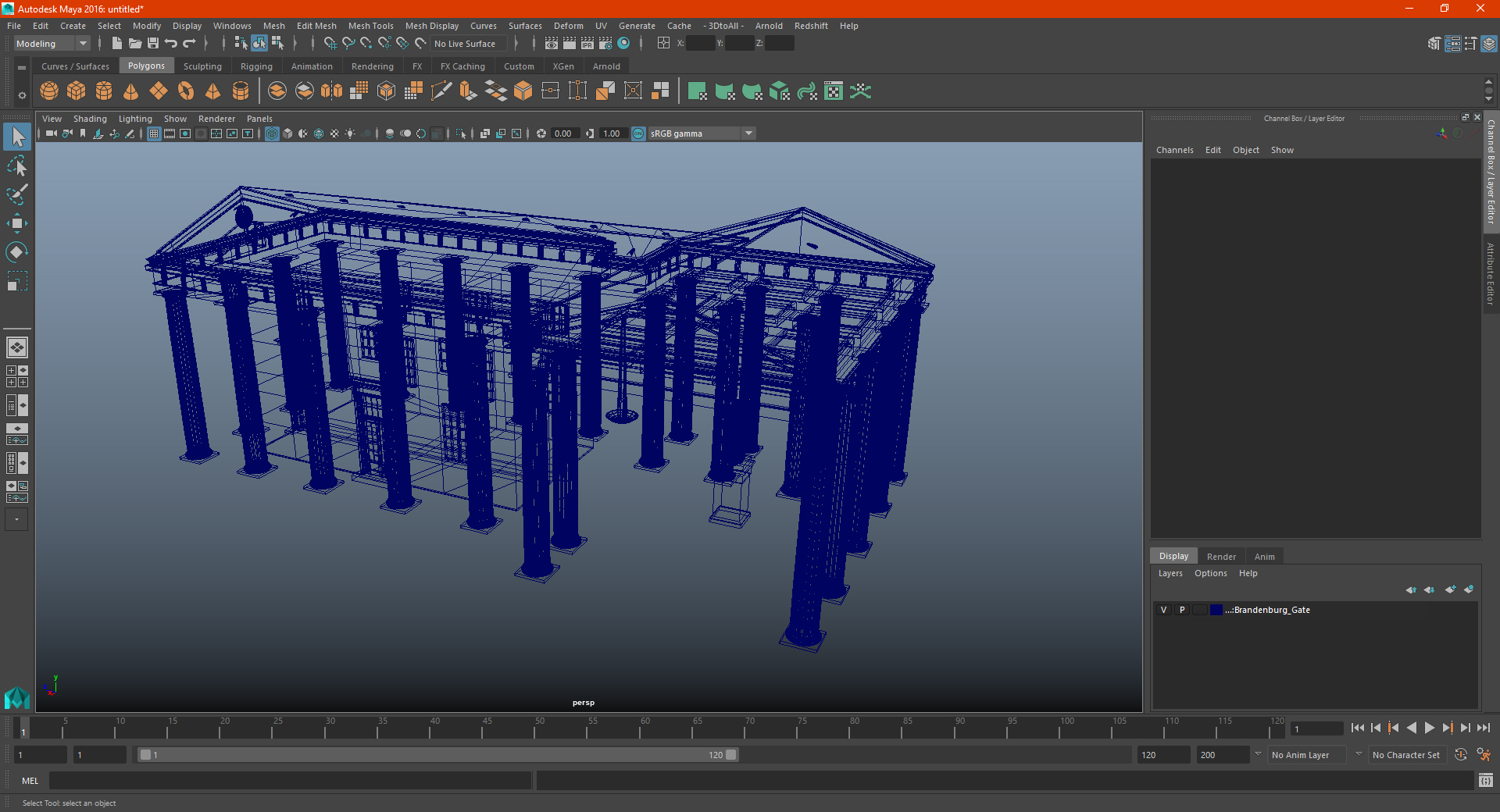Toggle the film gate in the viewport toolbar
The image size is (1500, 812).
tap(170, 134)
